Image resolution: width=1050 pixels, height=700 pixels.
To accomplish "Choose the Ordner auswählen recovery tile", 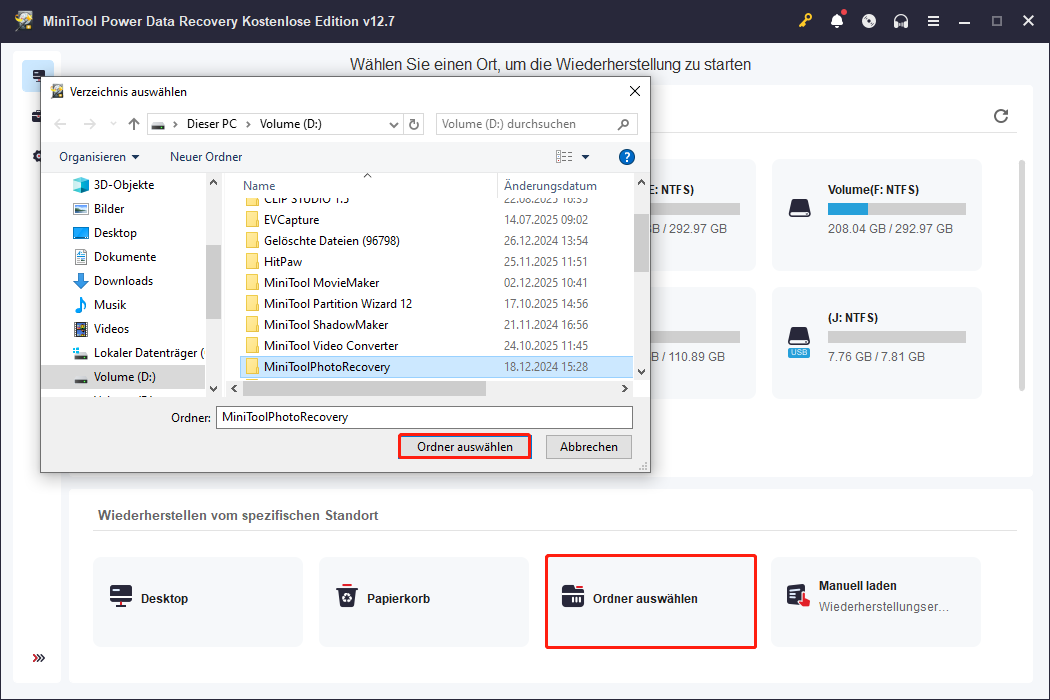I will 650,601.
